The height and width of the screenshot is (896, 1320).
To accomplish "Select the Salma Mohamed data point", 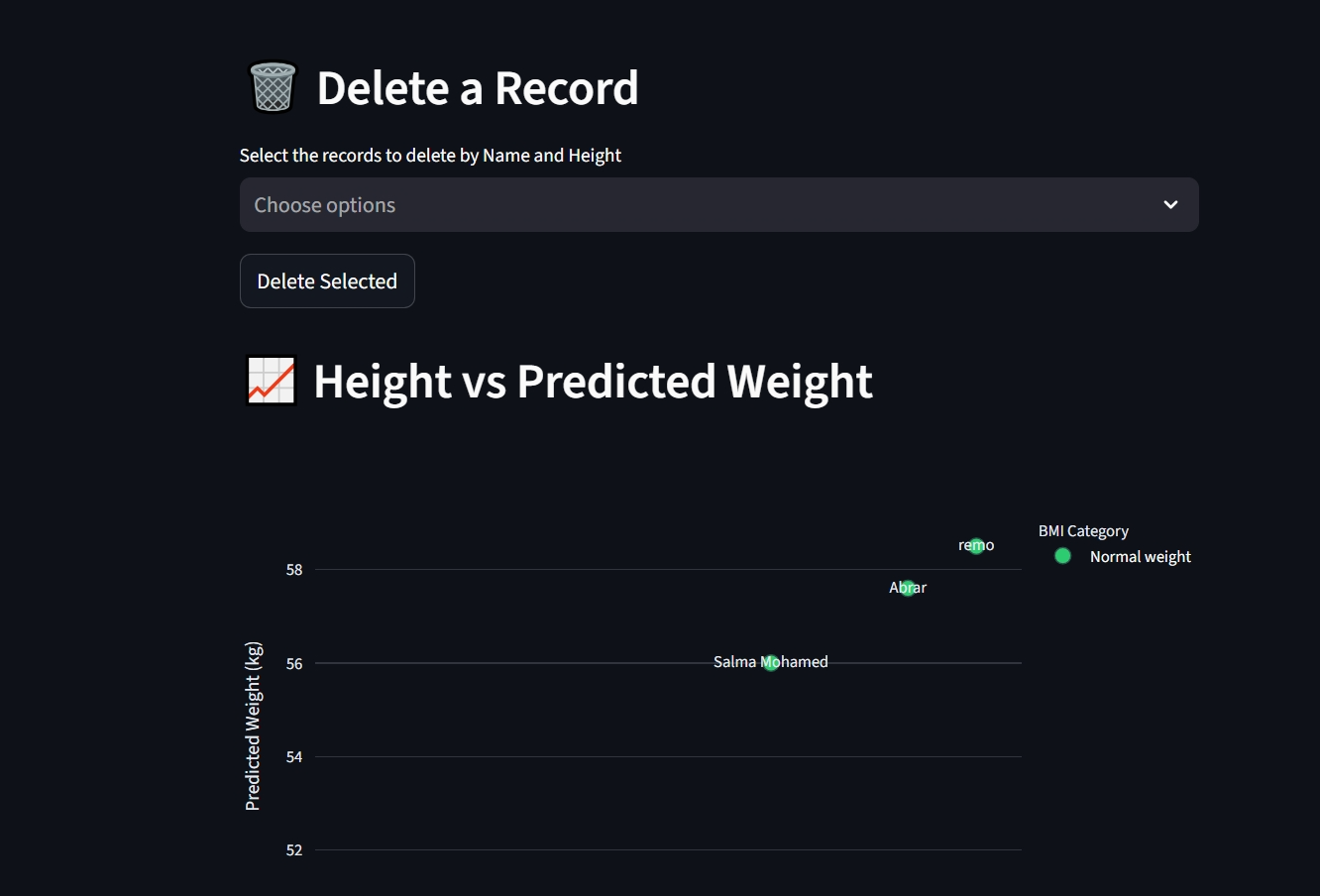I will click(771, 662).
